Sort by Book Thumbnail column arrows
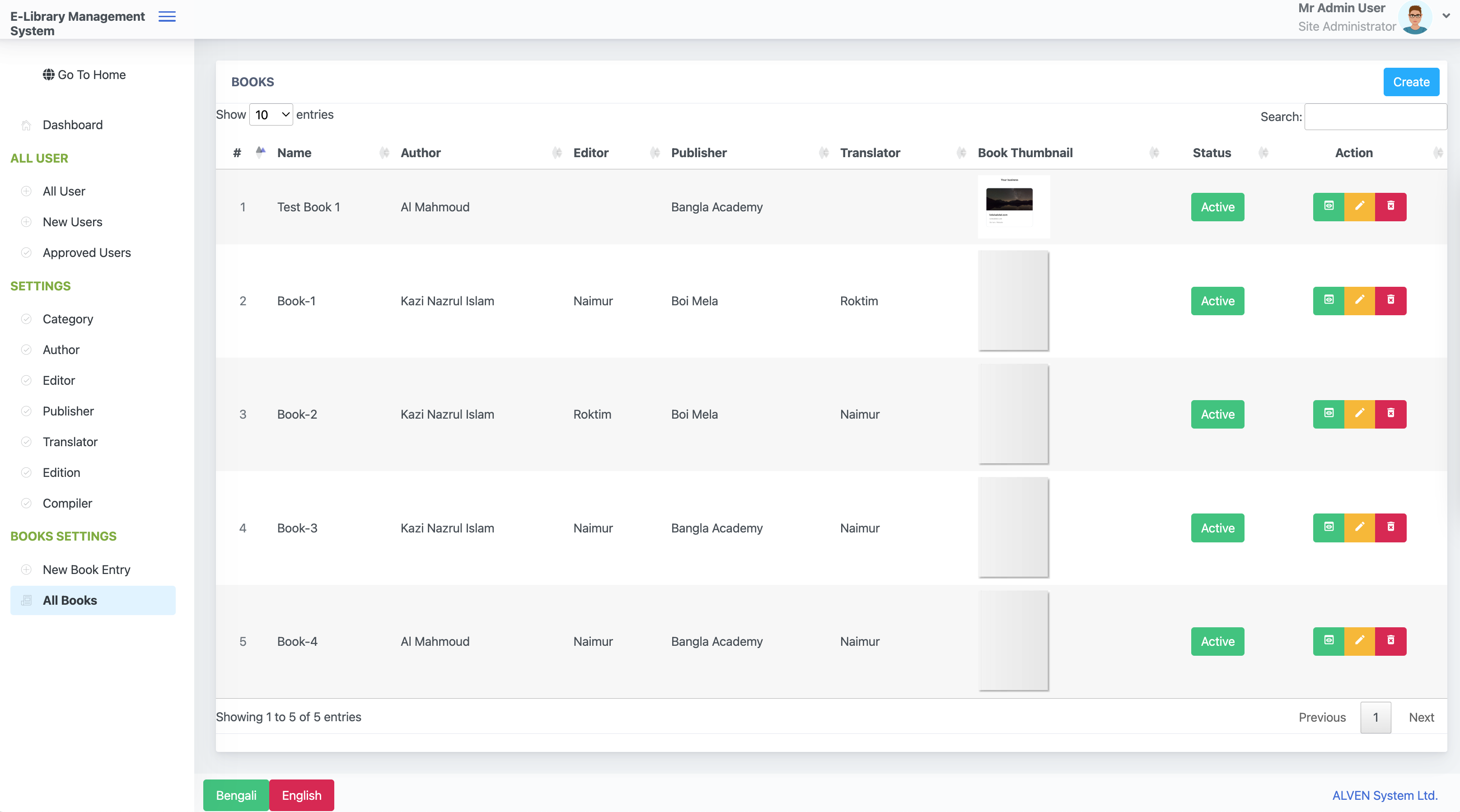Viewport: 1460px width, 812px height. (1155, 153)
